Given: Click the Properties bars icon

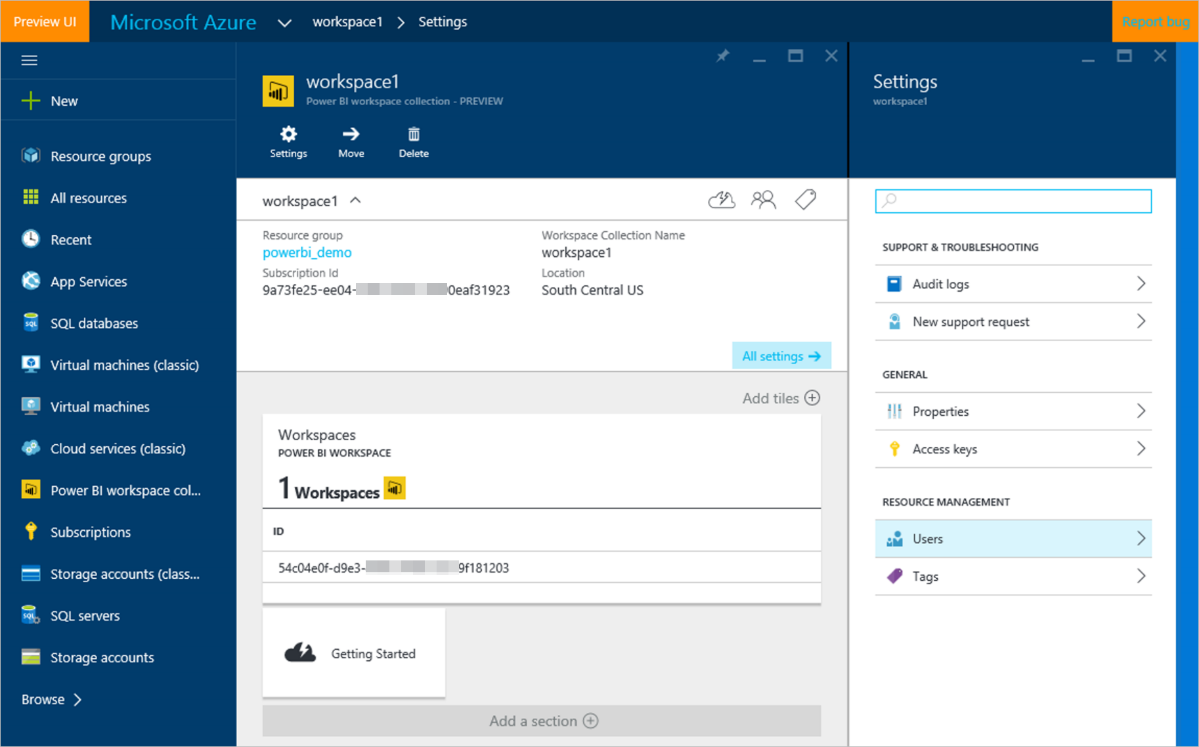Looking at the screenshot, I should point(894,411).
